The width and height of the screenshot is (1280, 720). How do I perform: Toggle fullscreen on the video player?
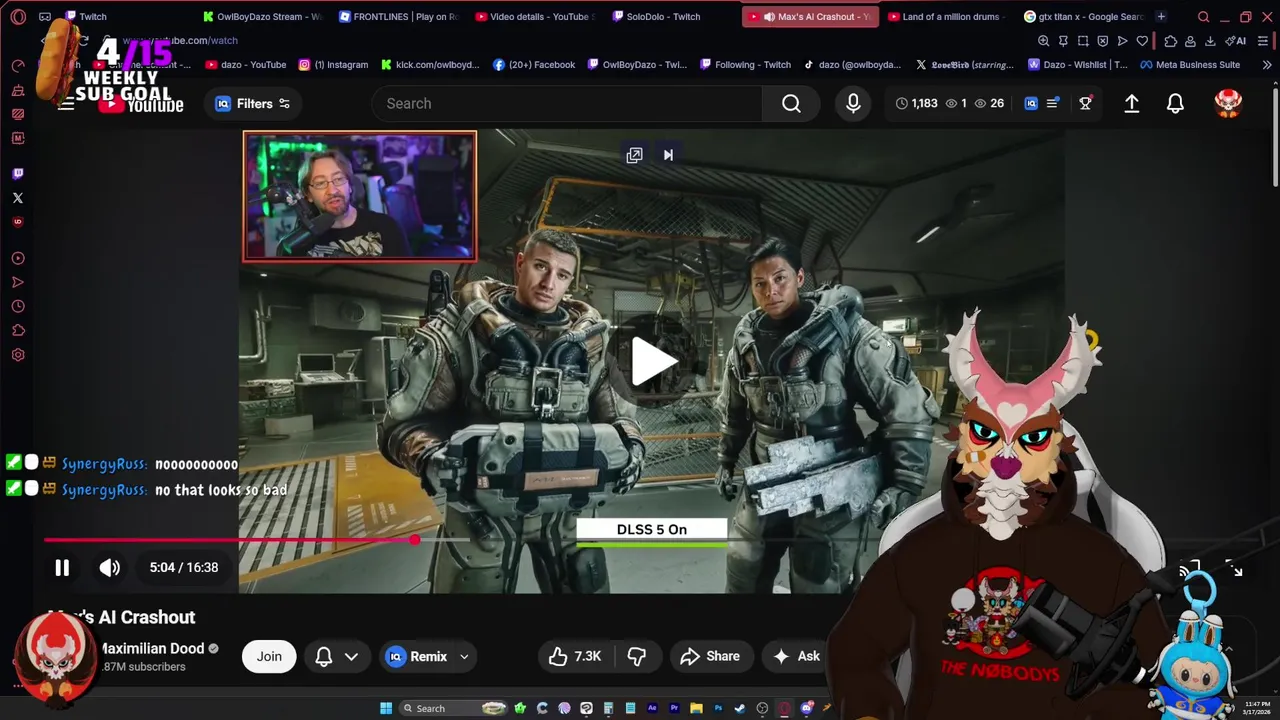pos(1234,569)
